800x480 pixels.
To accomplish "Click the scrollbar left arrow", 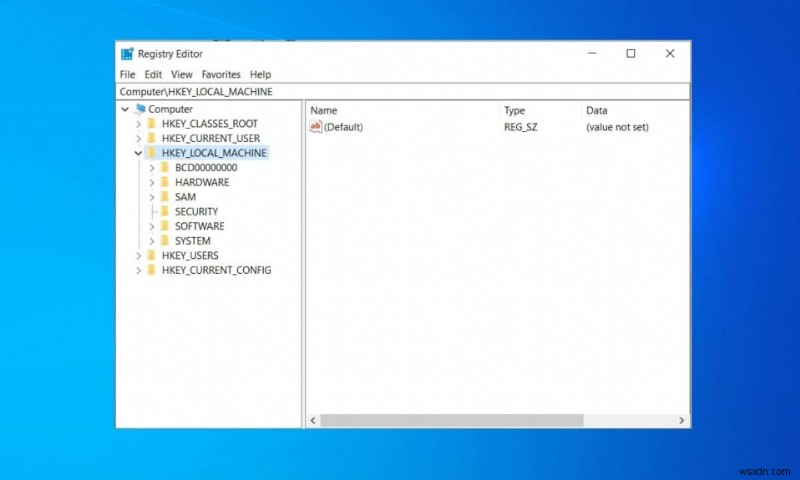I will [x=313, y=420].
